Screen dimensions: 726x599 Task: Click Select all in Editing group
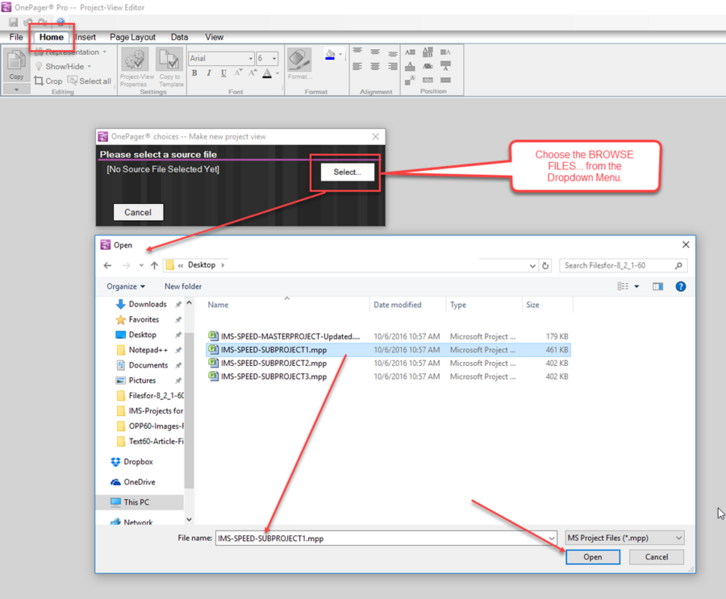coord(89,81)
